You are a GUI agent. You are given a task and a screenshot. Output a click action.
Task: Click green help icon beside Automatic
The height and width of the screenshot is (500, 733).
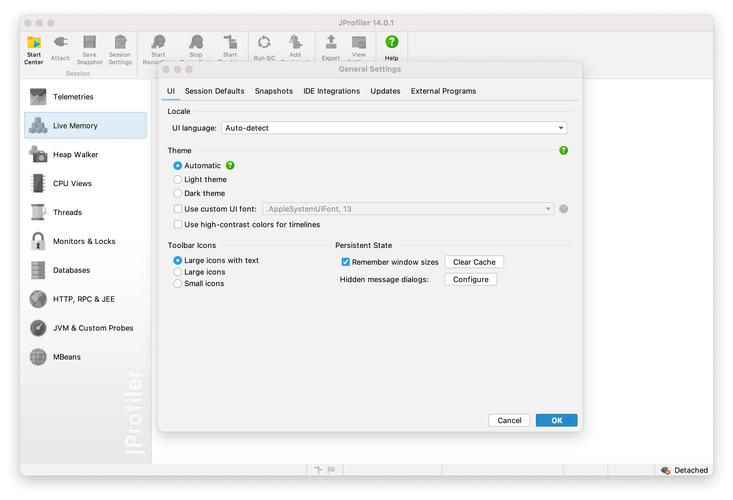click(230, 165)
